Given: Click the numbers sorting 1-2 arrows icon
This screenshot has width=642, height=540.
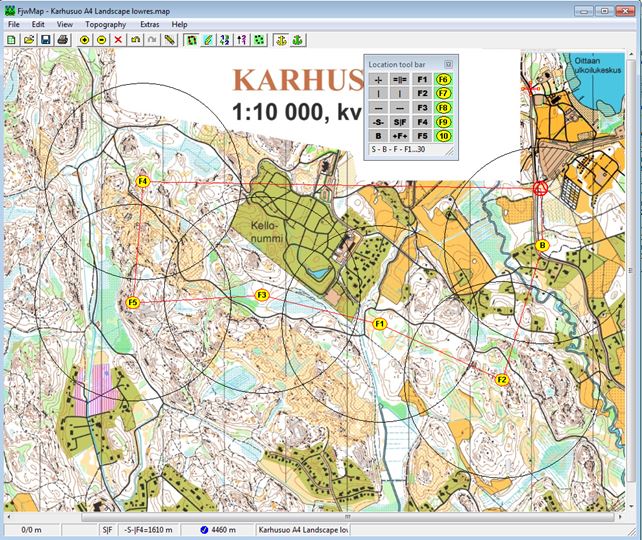Looking at the screenshot, I should click(225, 40).
